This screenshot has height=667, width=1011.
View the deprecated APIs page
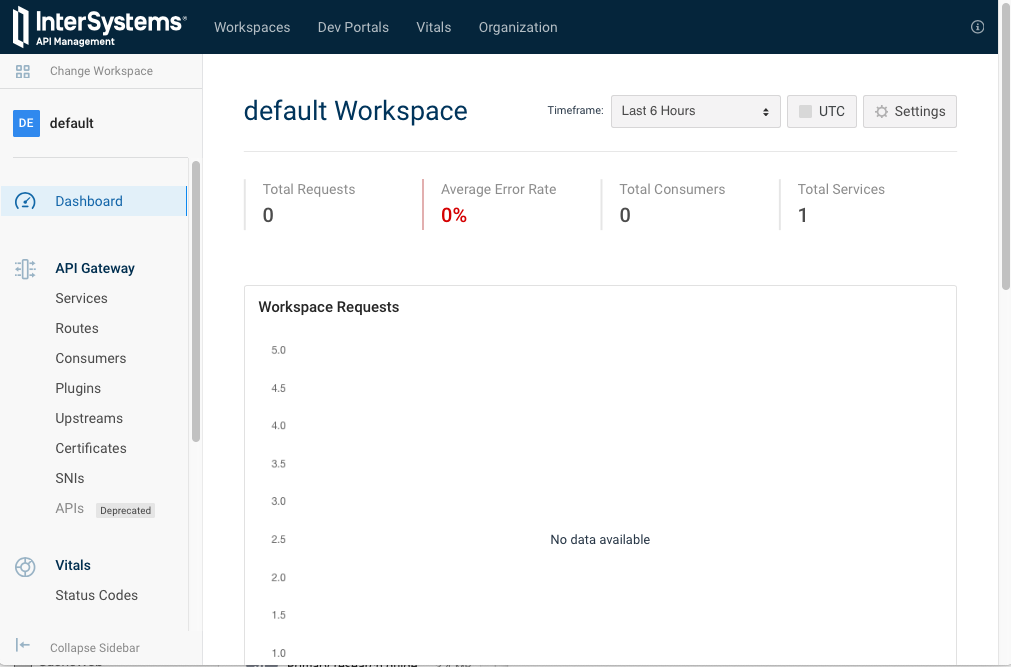(x=69, y=508)
